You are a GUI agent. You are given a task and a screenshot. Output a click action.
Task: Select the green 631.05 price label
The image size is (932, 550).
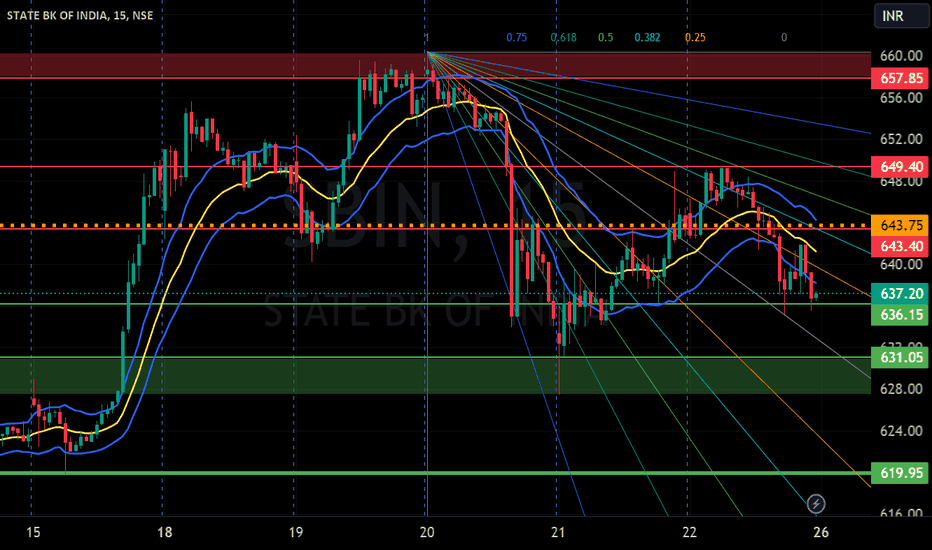(900, 357)
